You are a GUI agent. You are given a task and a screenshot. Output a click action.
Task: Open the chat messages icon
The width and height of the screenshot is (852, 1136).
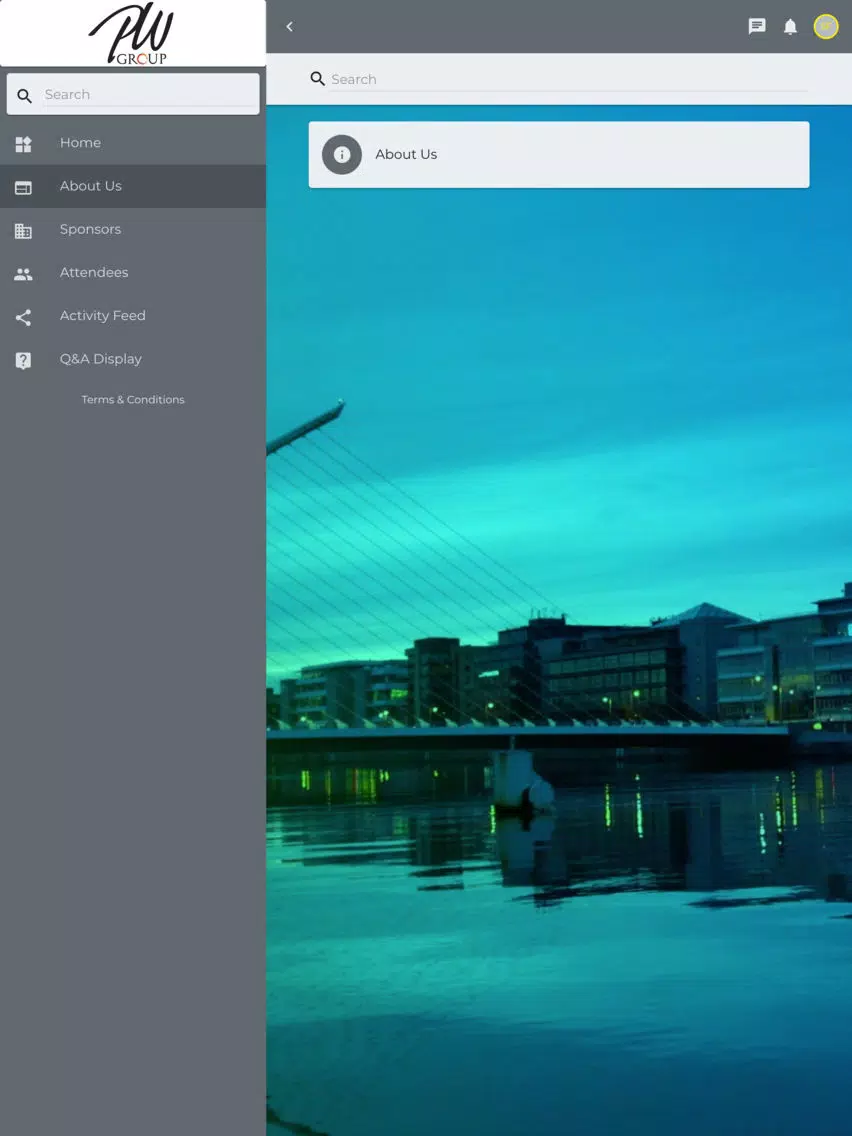[x=756, y=27]
